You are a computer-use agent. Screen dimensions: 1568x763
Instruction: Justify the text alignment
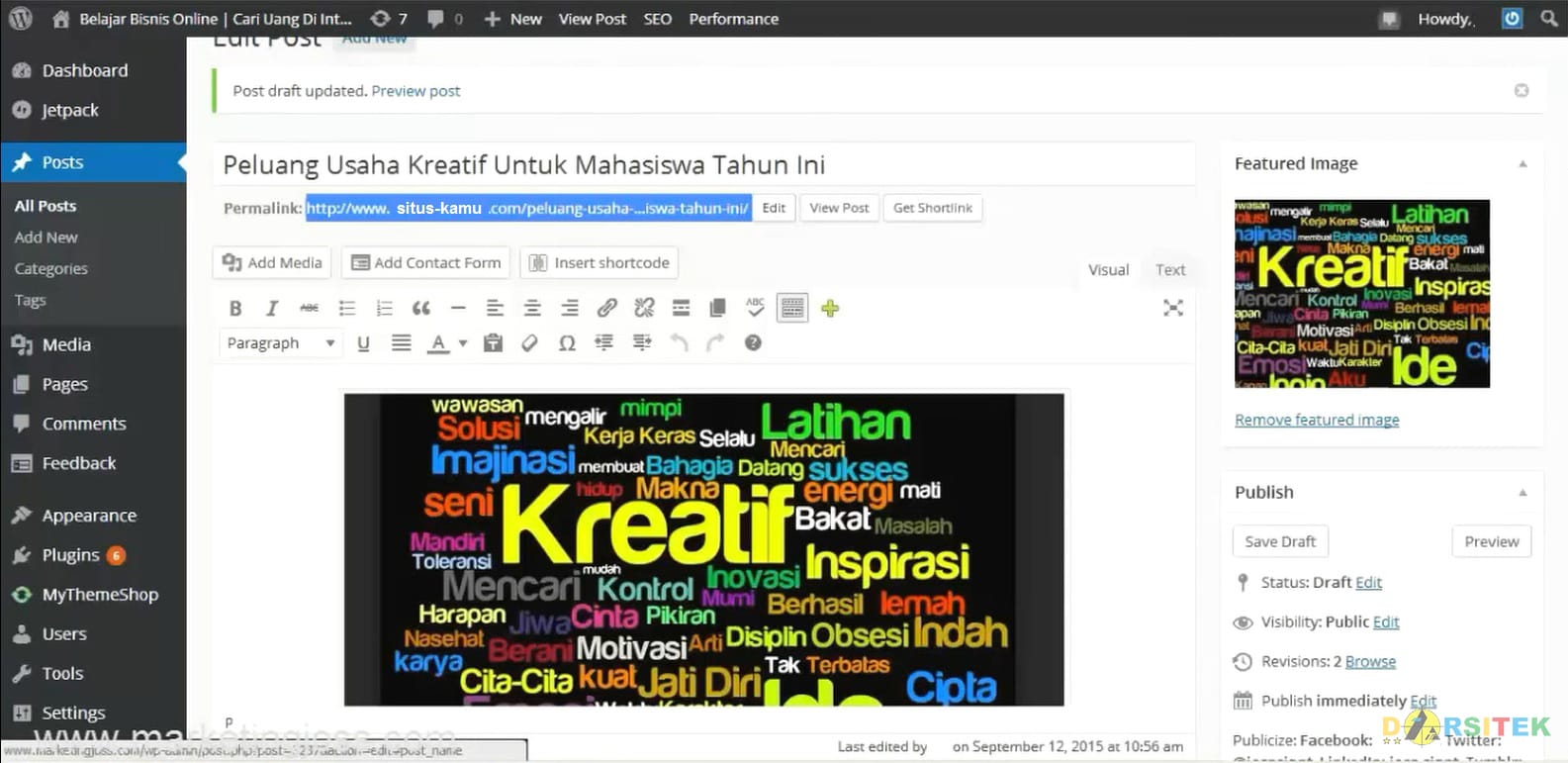(401, 343)
